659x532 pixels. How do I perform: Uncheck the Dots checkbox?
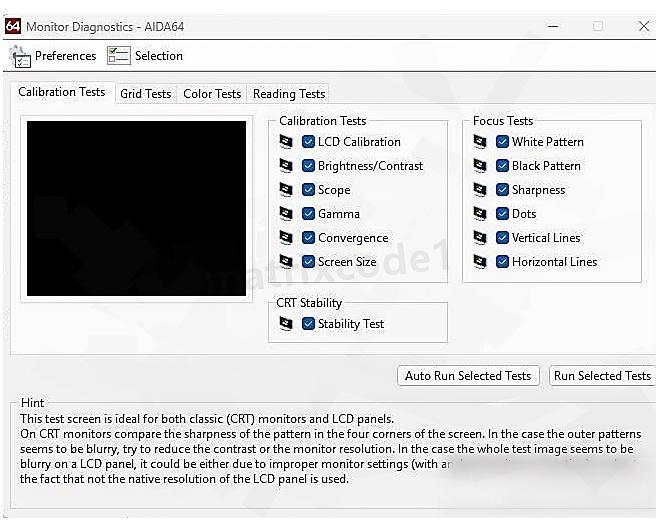[502, 213]
